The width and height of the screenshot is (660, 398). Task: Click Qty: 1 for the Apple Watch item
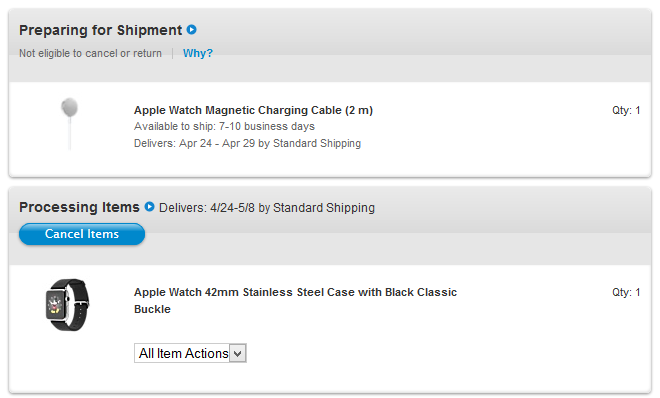[x=626, y=292]
